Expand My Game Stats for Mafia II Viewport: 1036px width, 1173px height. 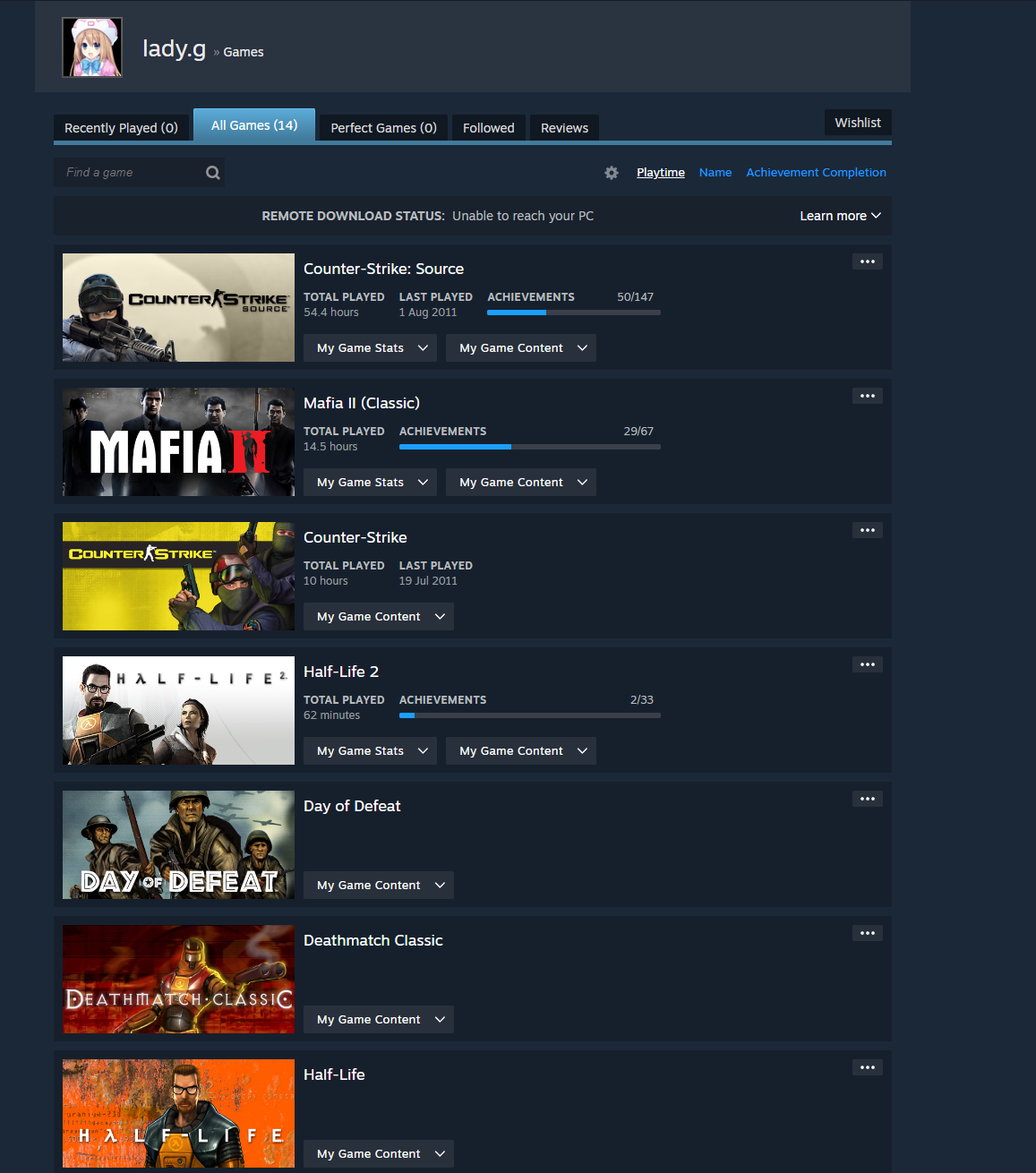tap(370, 482)
